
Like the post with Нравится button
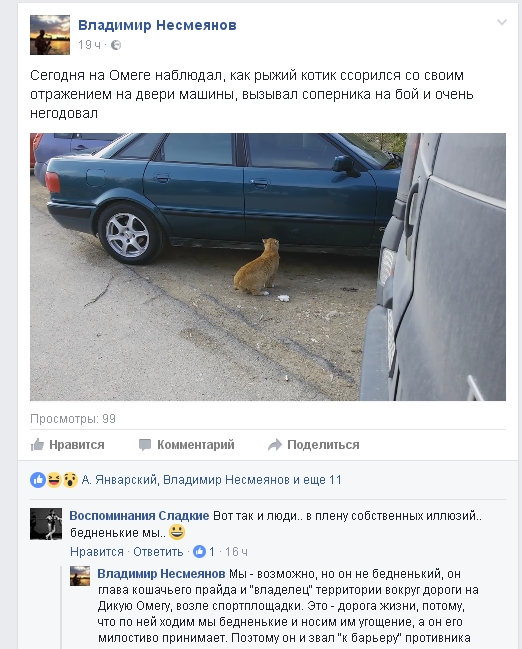click(67, 445)
